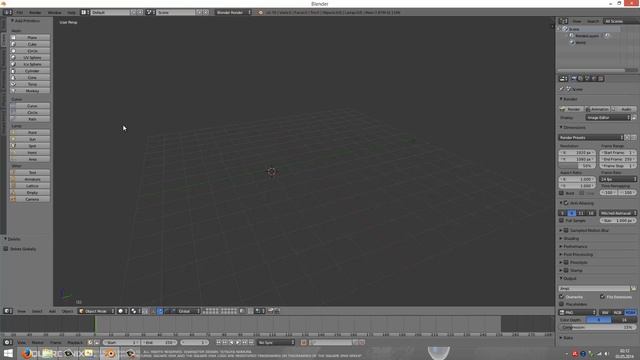The height and width of the screenshot is (360, 640).
Task: Open the Blender Render engine dropdown
Action: (x=233, y=12)
